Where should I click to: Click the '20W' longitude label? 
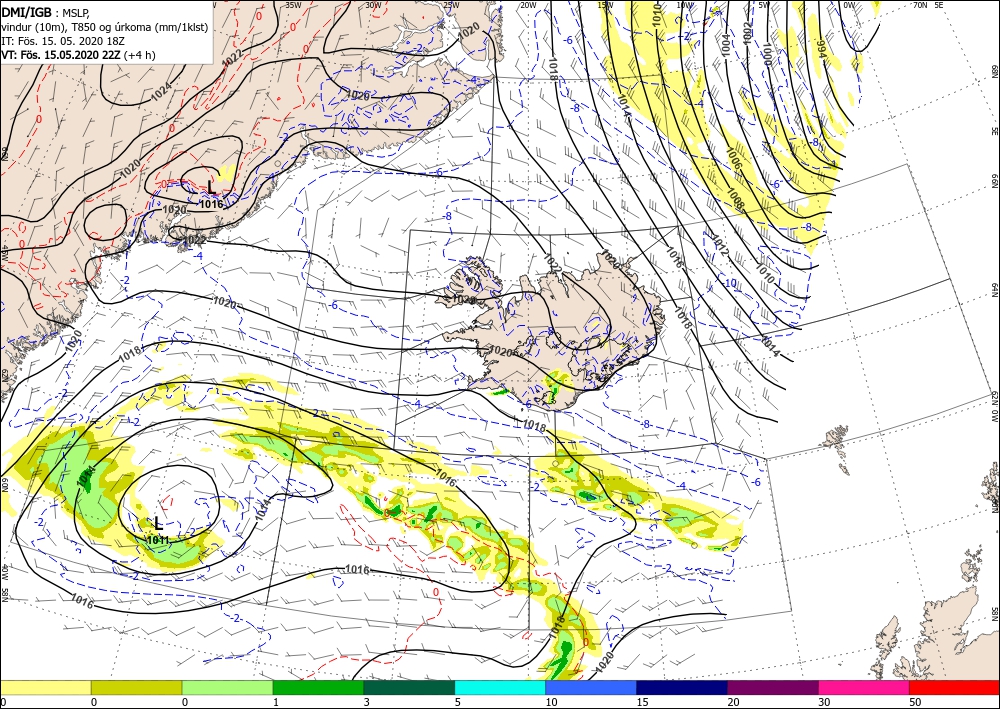[528, 5]
